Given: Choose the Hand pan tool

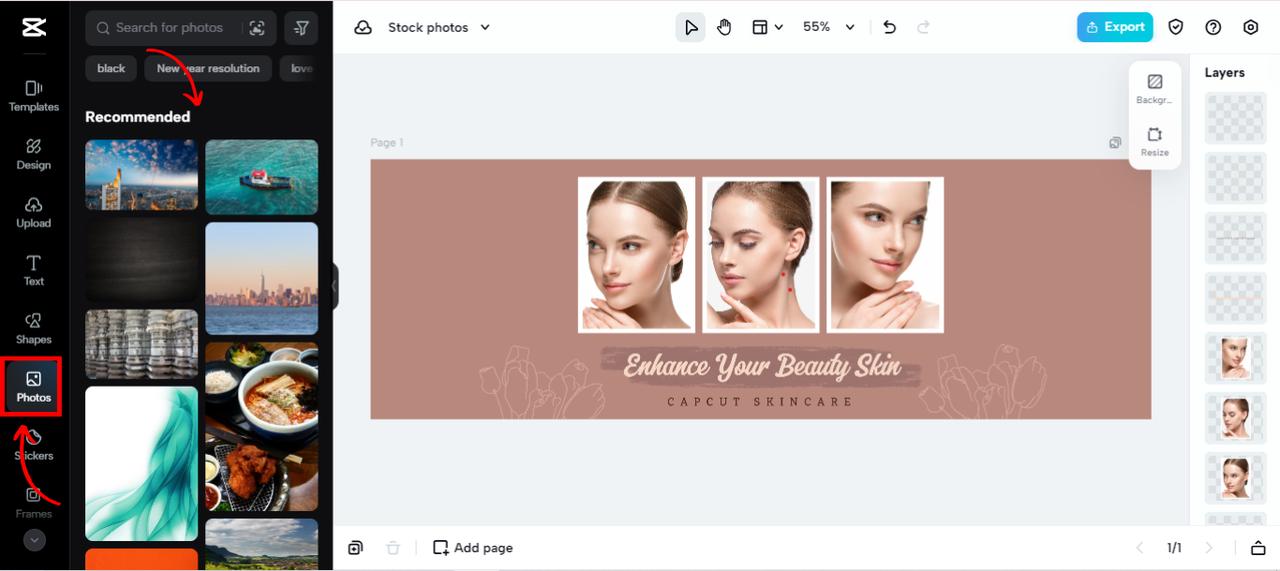Looking at the screenshot, I should [724, 28].
